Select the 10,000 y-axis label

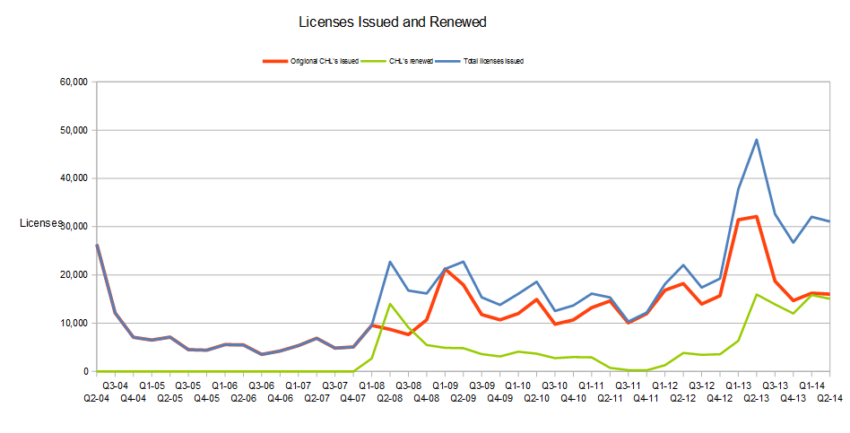click(75, 324)
